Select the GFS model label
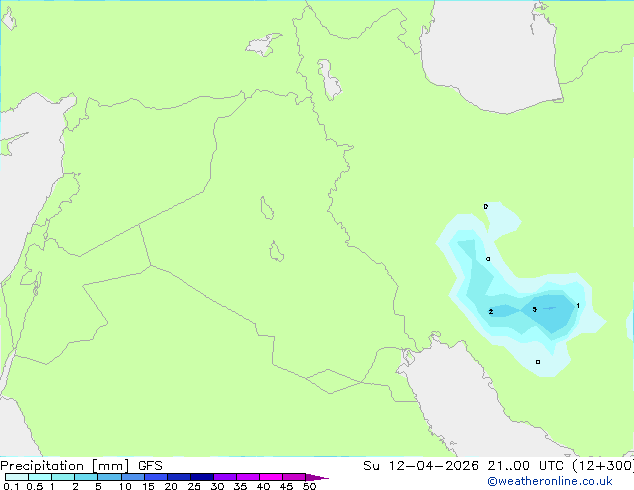The image size is (634, 490). pyautogui.click(x=150, y=466)
